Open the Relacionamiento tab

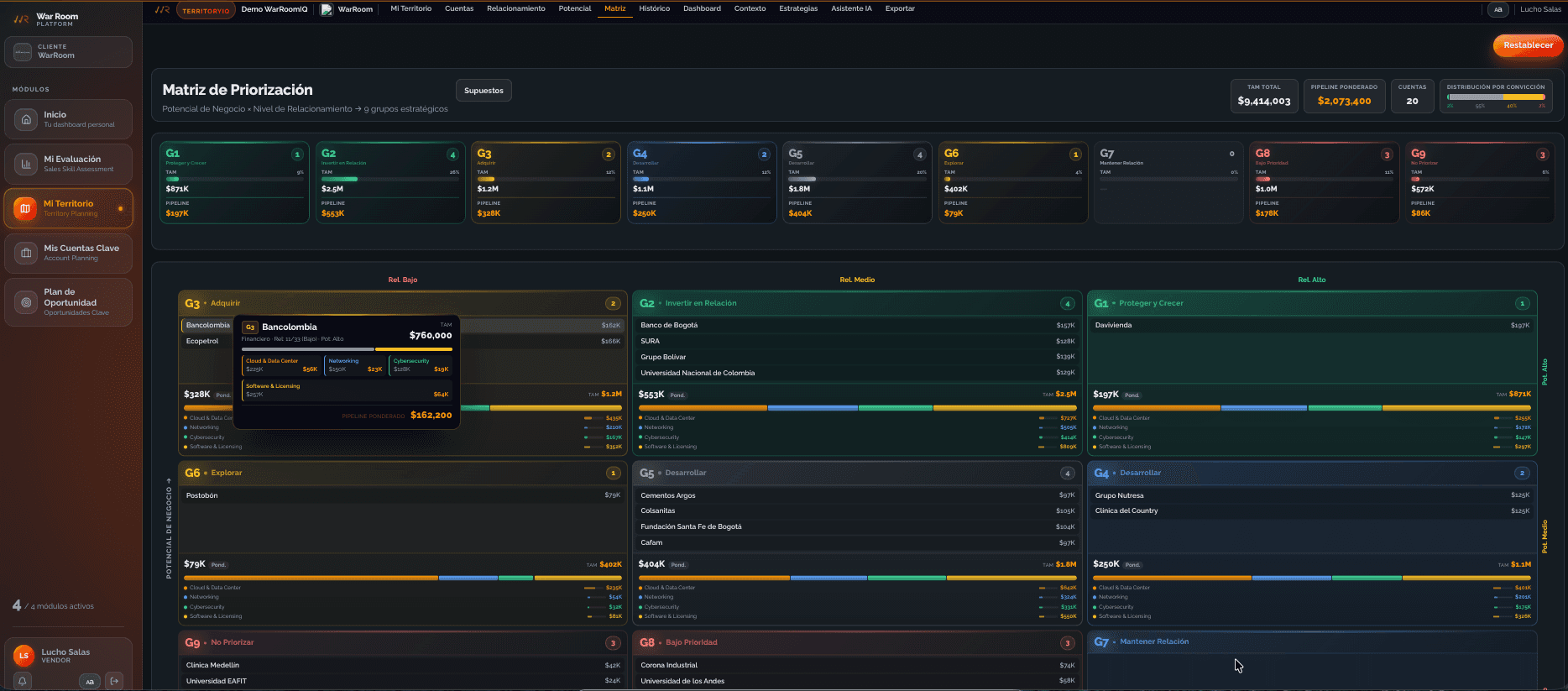[x=516, y=8]
